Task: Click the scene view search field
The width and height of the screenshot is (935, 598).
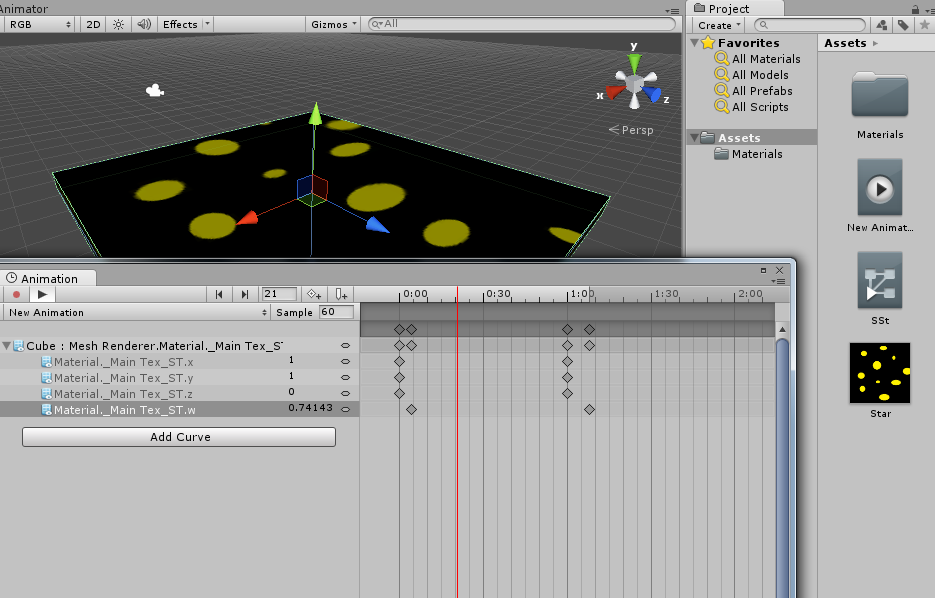Action: (x=522, y=24)
